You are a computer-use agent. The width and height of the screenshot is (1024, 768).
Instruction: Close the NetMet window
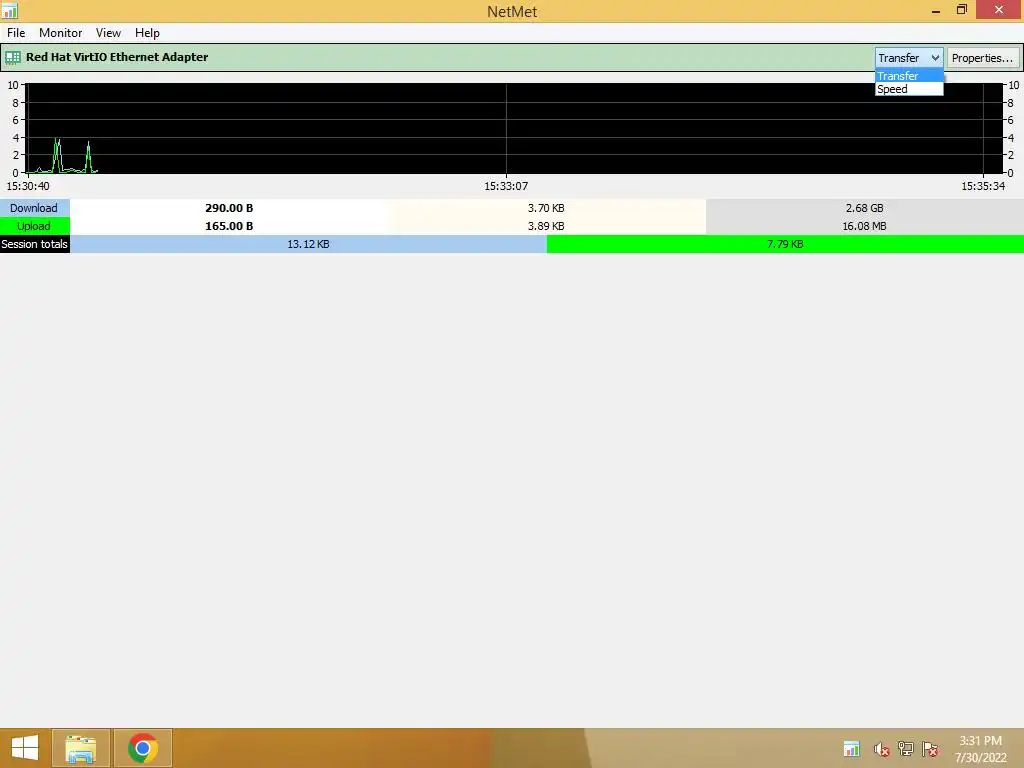[999, 10]
